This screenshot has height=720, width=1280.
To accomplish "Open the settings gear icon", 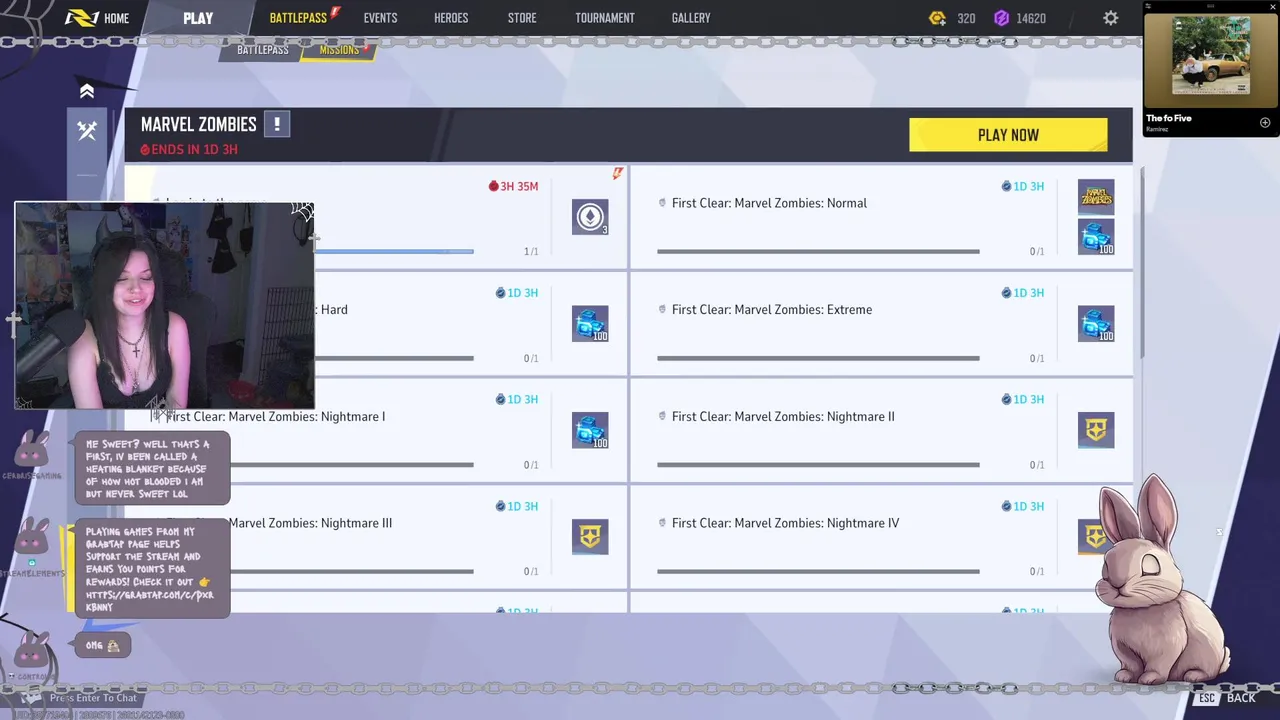I will click(1110, 18).
